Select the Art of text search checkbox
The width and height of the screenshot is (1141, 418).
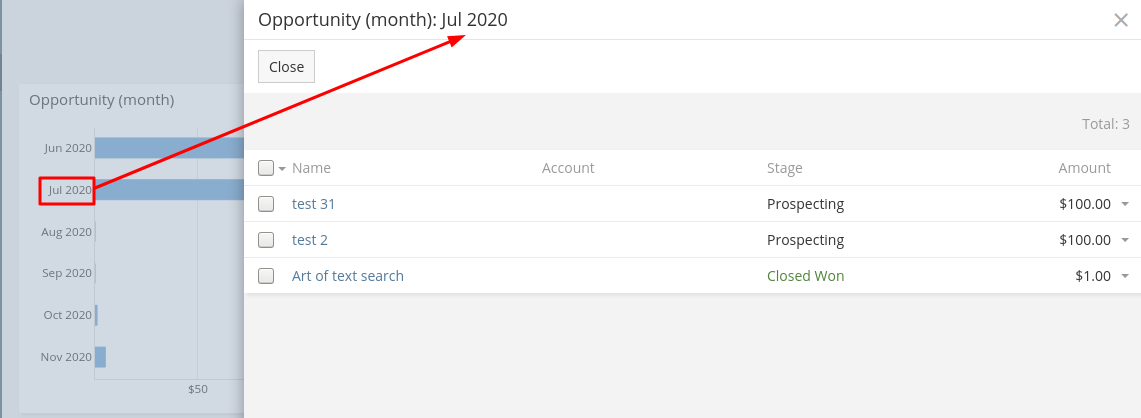[266, 276]
